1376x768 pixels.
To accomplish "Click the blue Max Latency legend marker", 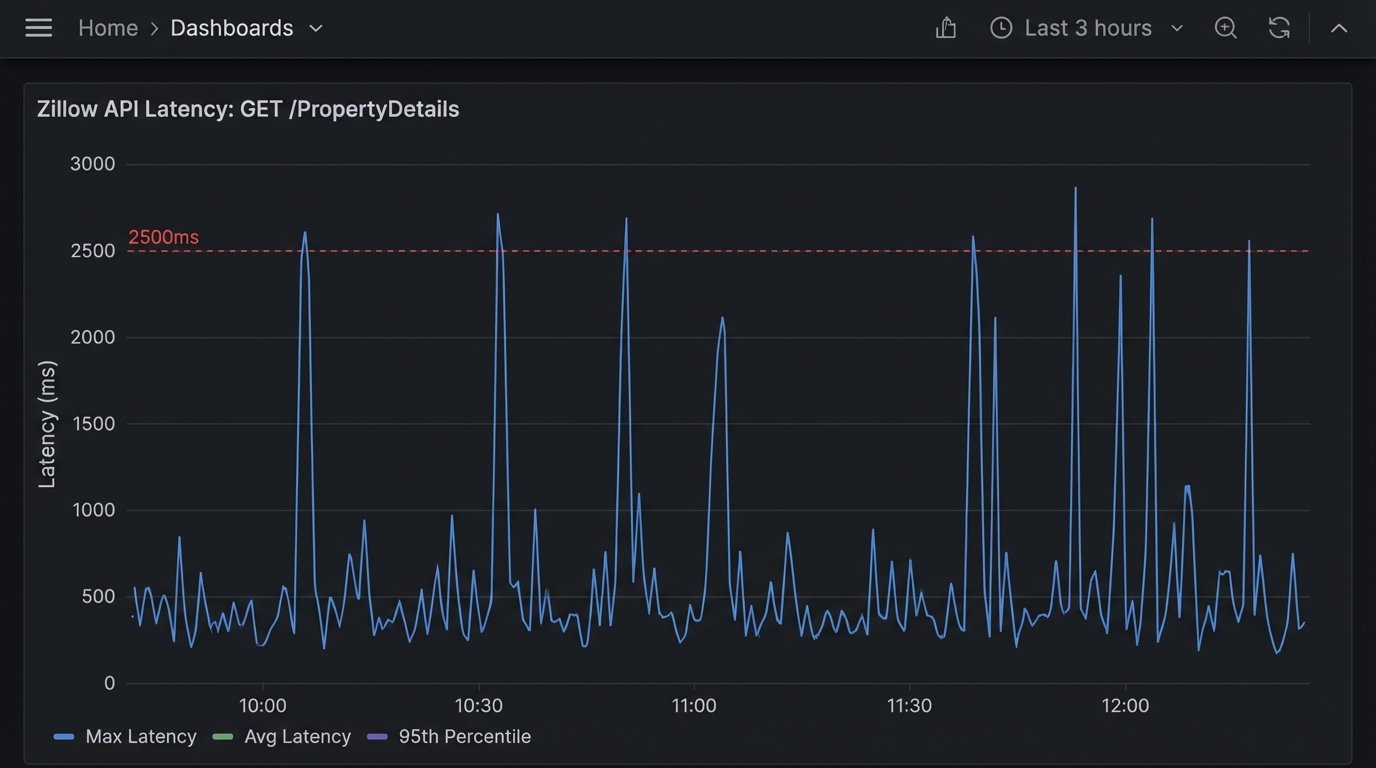I will (x=64, y=737).
